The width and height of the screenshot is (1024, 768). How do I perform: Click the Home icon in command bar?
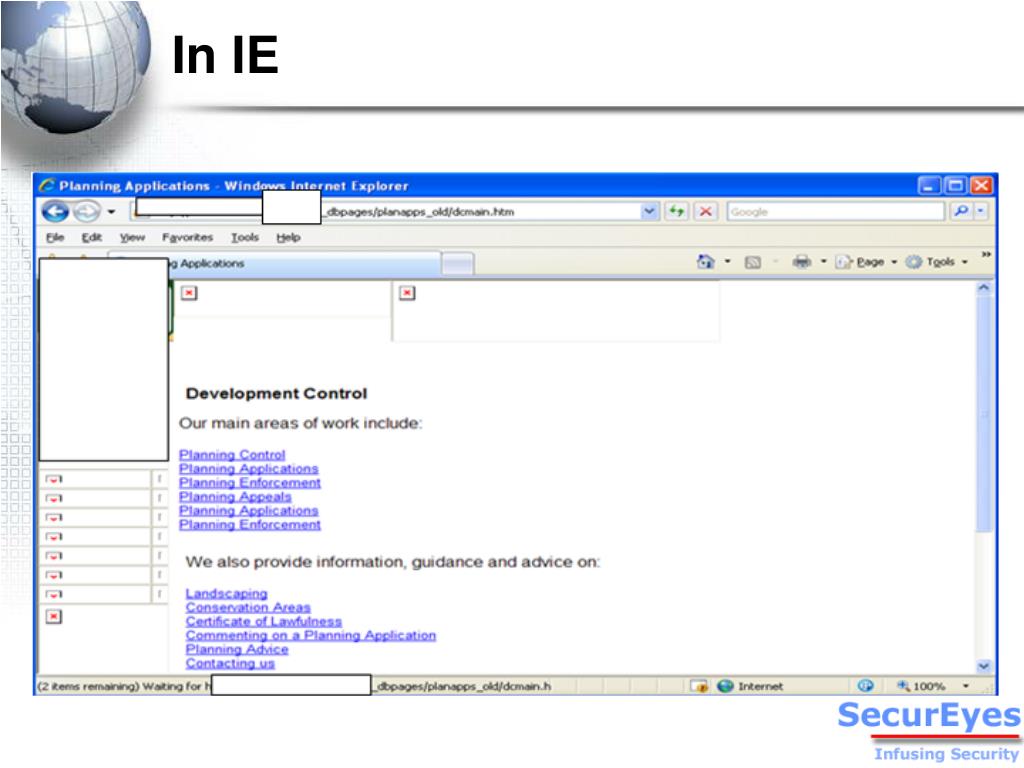pyautogui.click(x=705, y=262)
